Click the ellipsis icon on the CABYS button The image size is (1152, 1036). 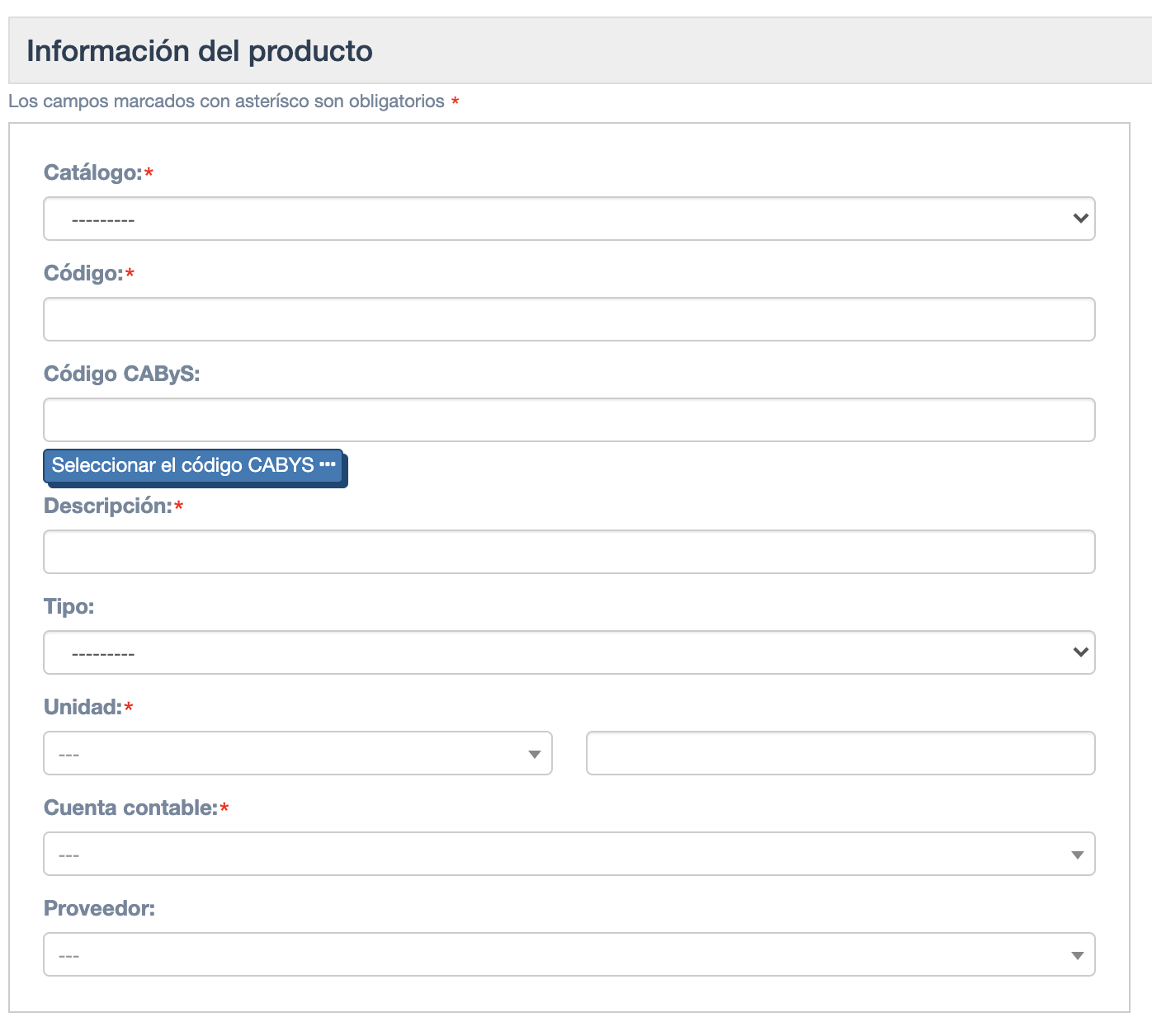[x=329, y=465]
